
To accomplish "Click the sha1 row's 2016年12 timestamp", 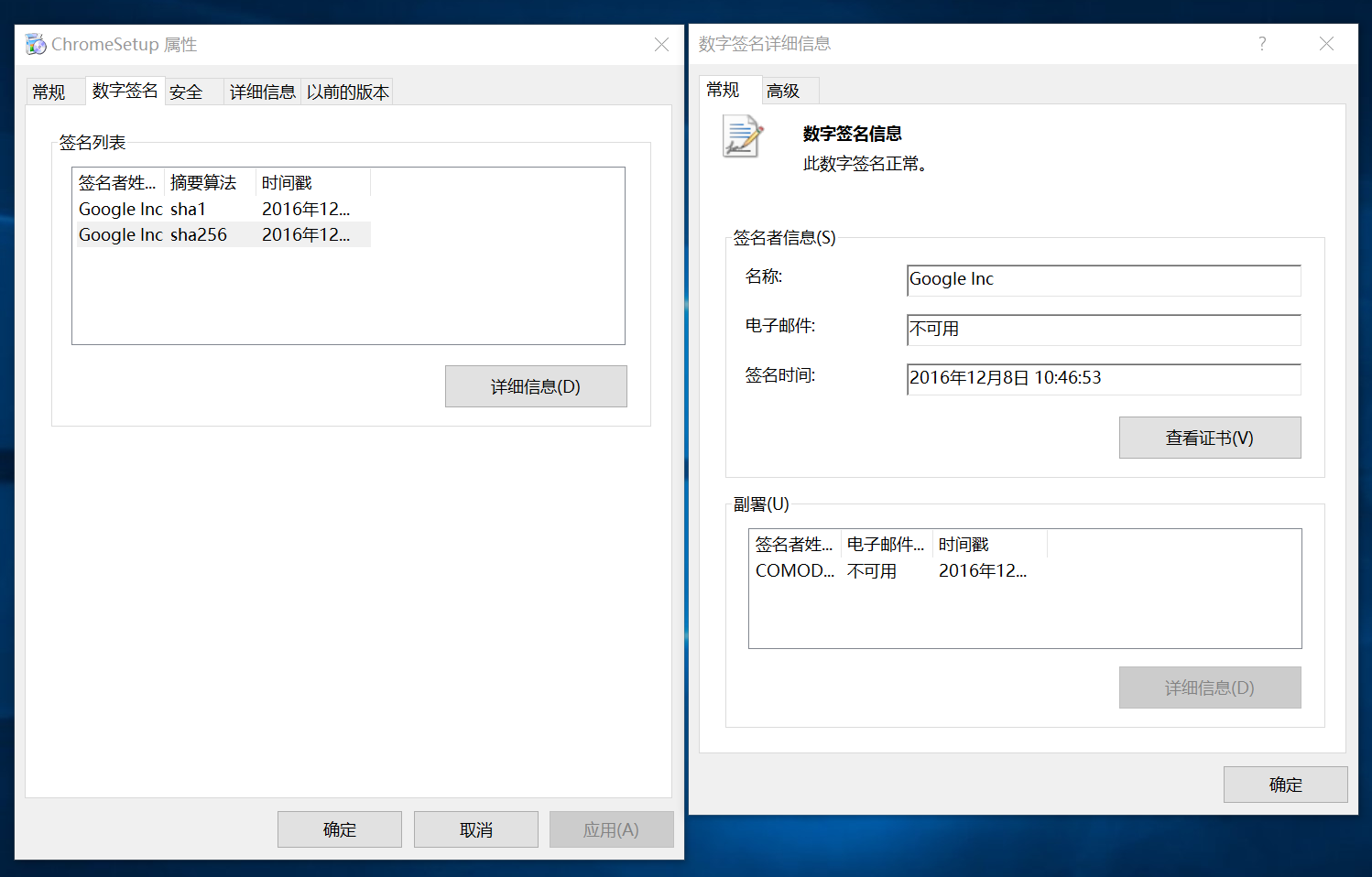I will point(306,209).
